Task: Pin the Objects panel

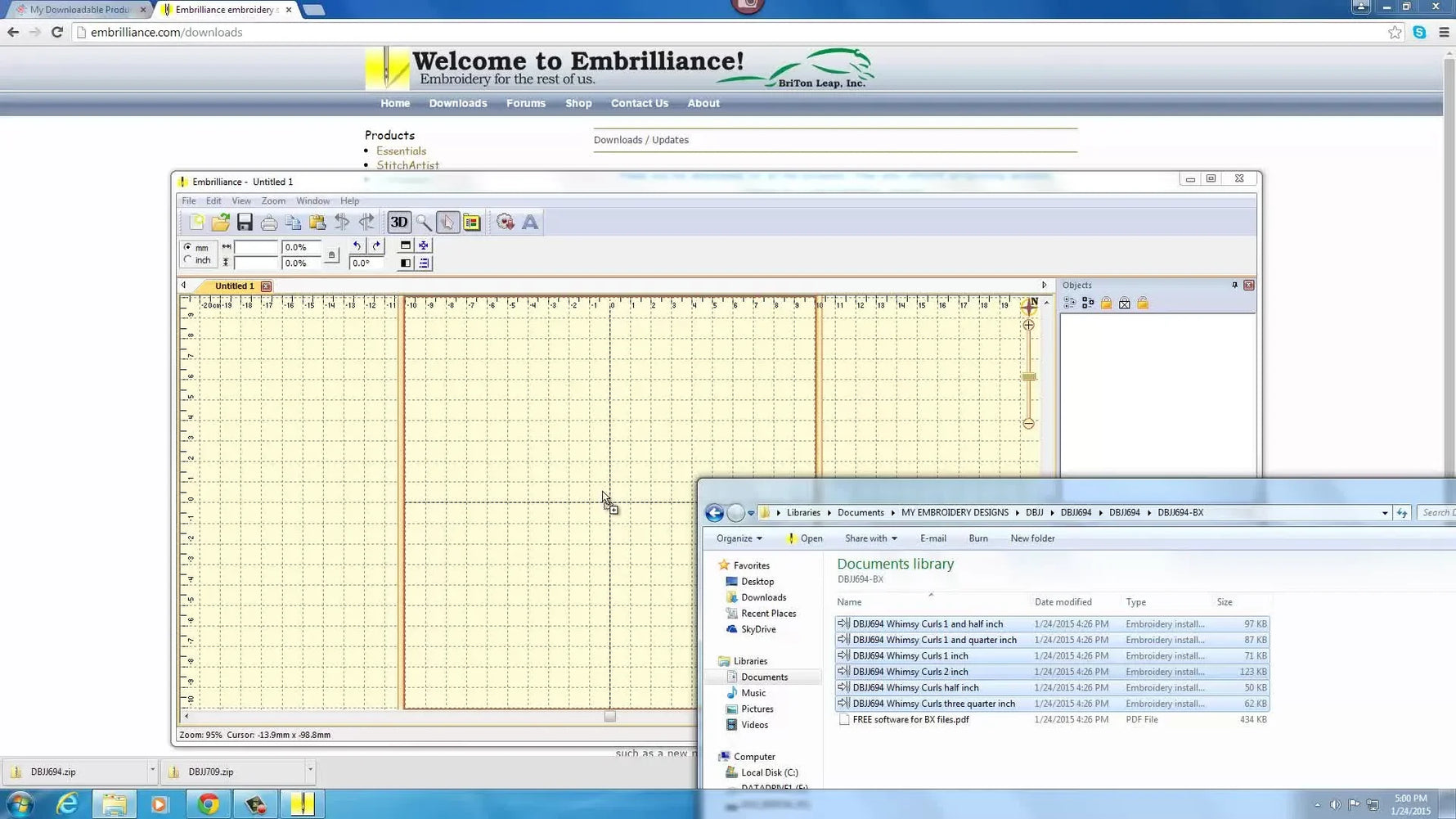Action: [x=1234, y=286]
